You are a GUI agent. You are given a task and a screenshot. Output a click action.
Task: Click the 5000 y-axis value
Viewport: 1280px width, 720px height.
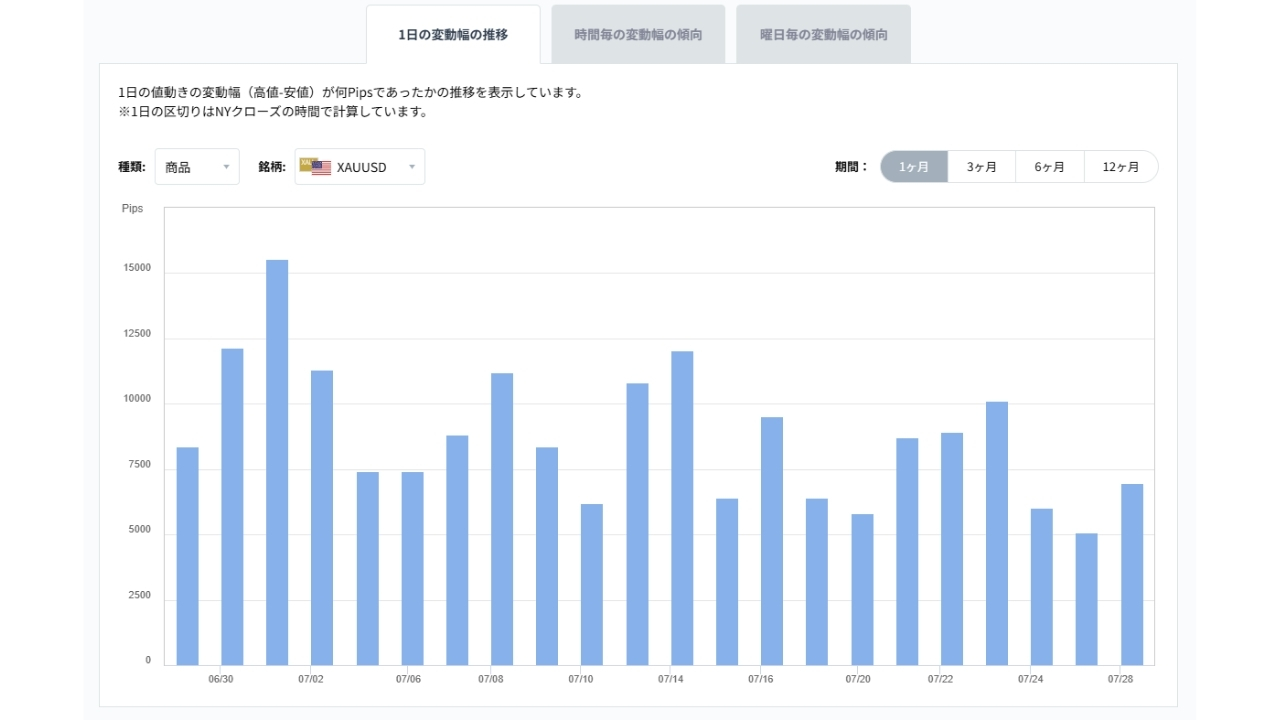coord(138,530)
